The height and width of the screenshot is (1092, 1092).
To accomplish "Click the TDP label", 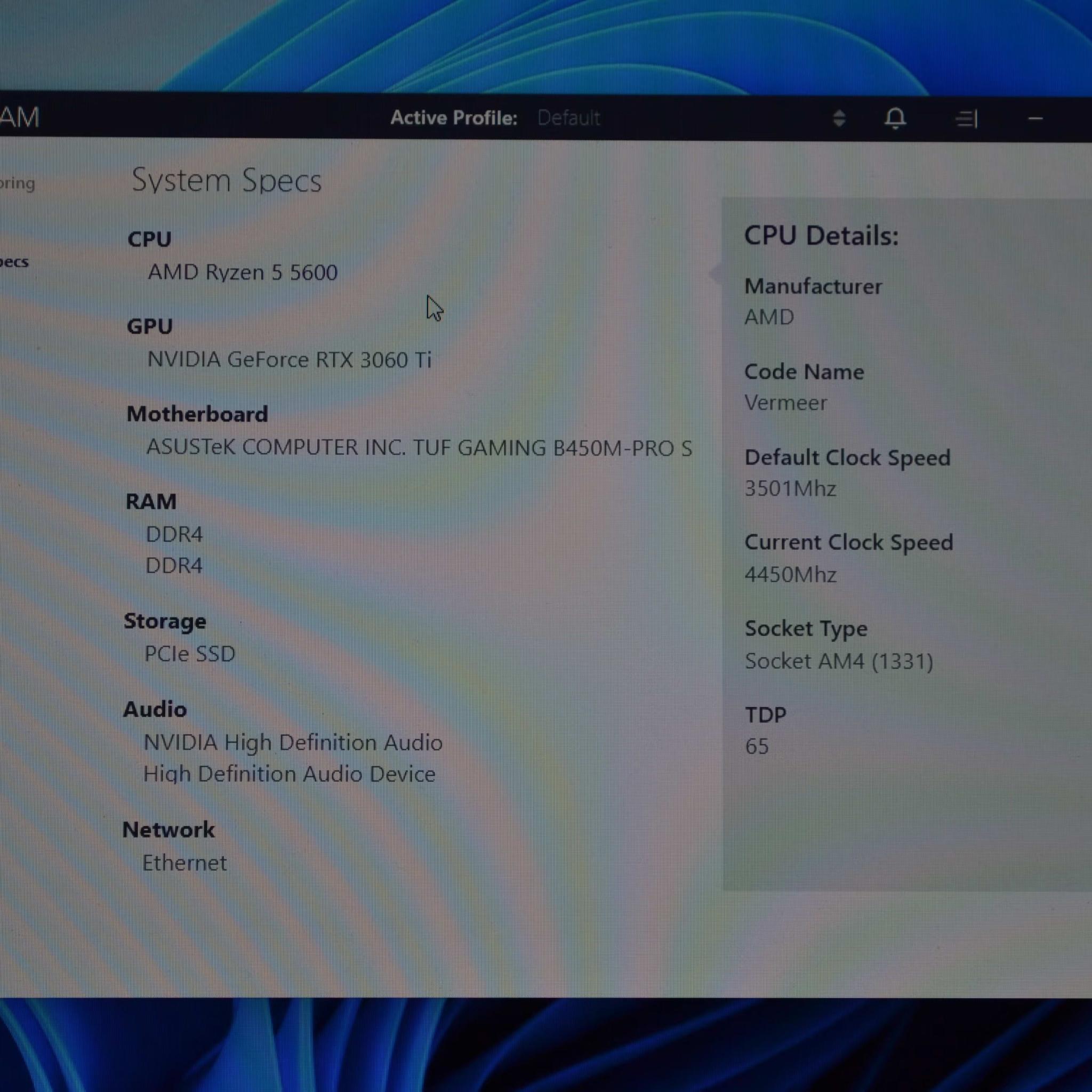I will coord(765,715).
